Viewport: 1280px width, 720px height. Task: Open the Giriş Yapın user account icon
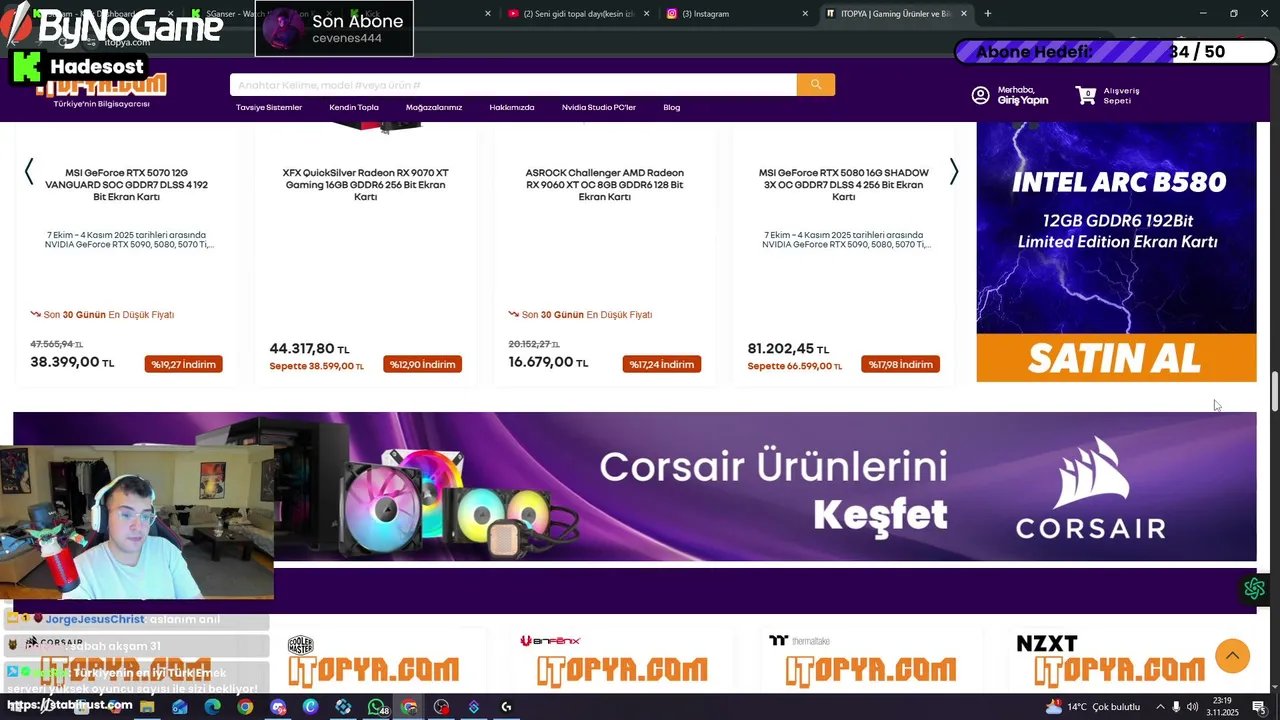[980, 95]
